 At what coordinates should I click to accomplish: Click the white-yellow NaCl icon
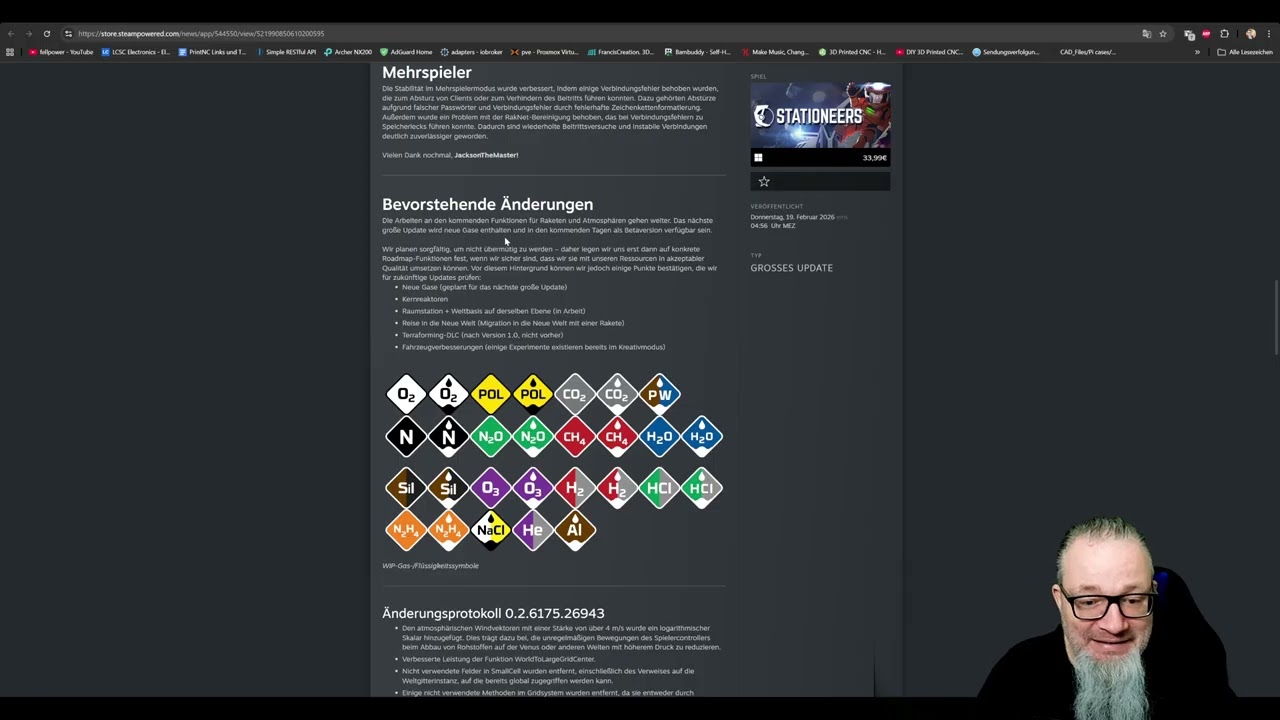(x=491, y=530)
